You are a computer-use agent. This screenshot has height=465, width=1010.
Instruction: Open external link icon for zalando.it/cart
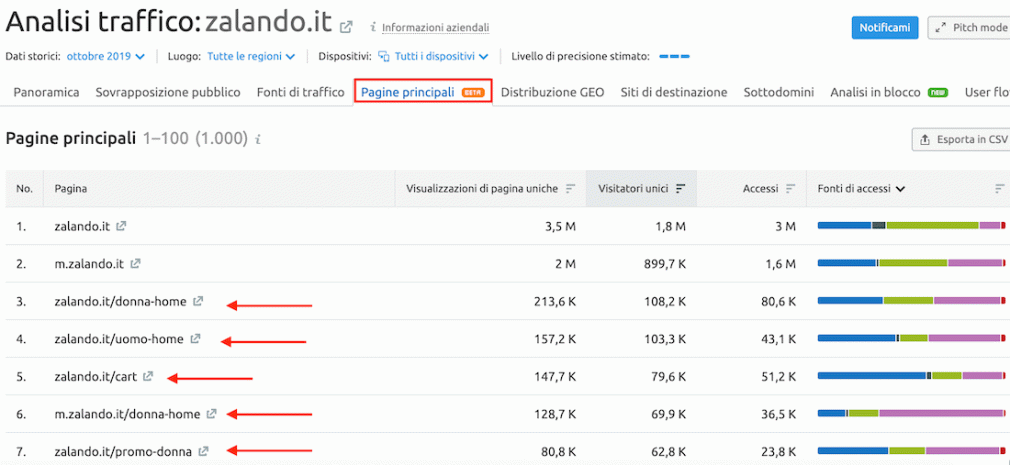click(x=148, y=376)
